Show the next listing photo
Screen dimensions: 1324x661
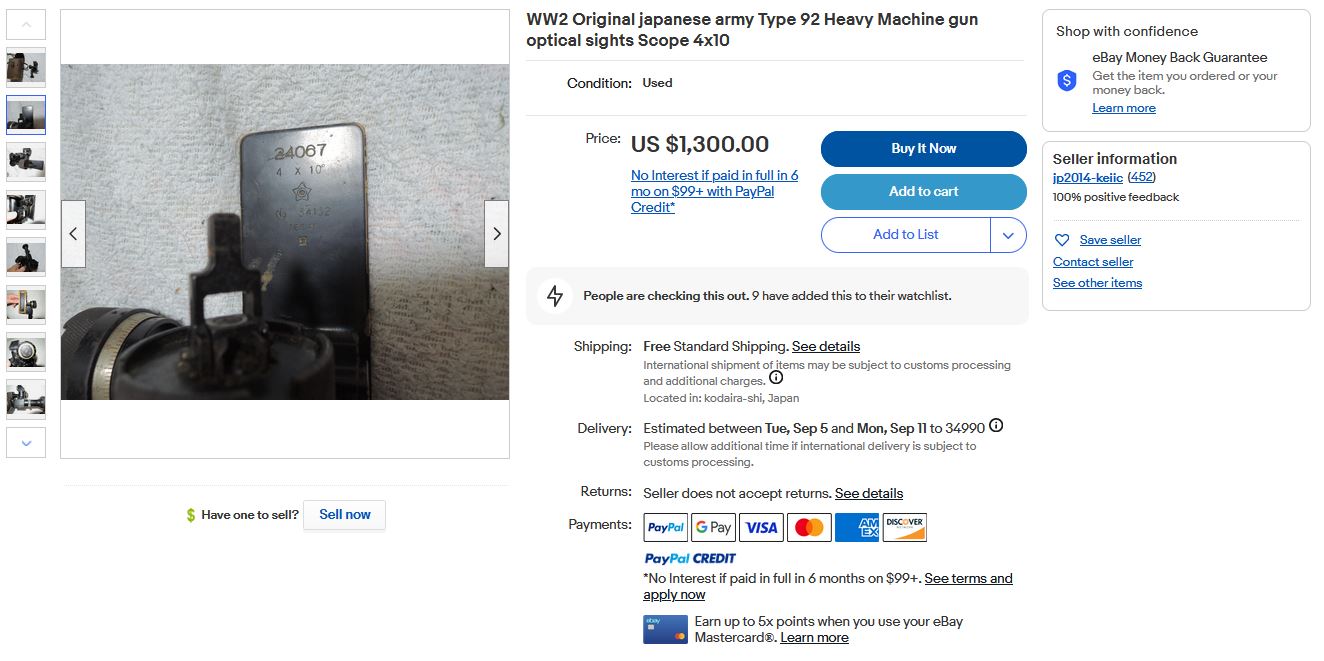[497, 234]
